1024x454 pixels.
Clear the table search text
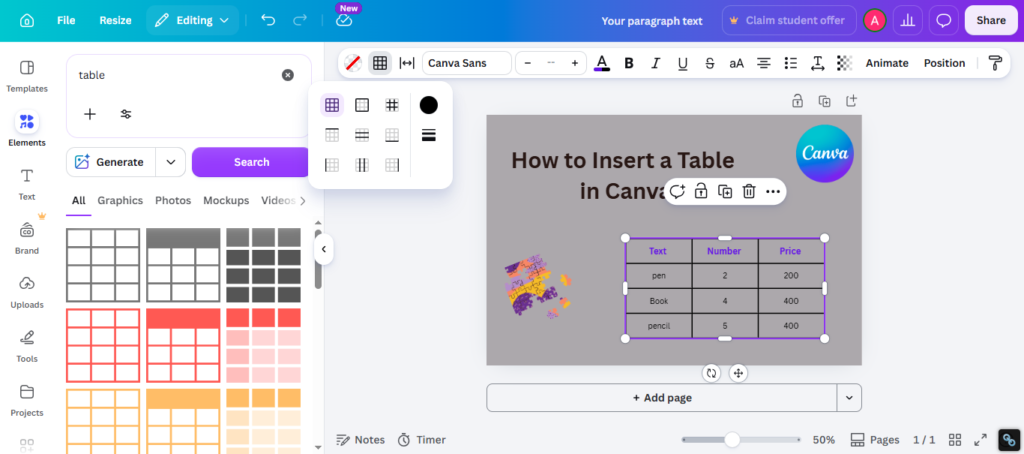click(287, 75)
